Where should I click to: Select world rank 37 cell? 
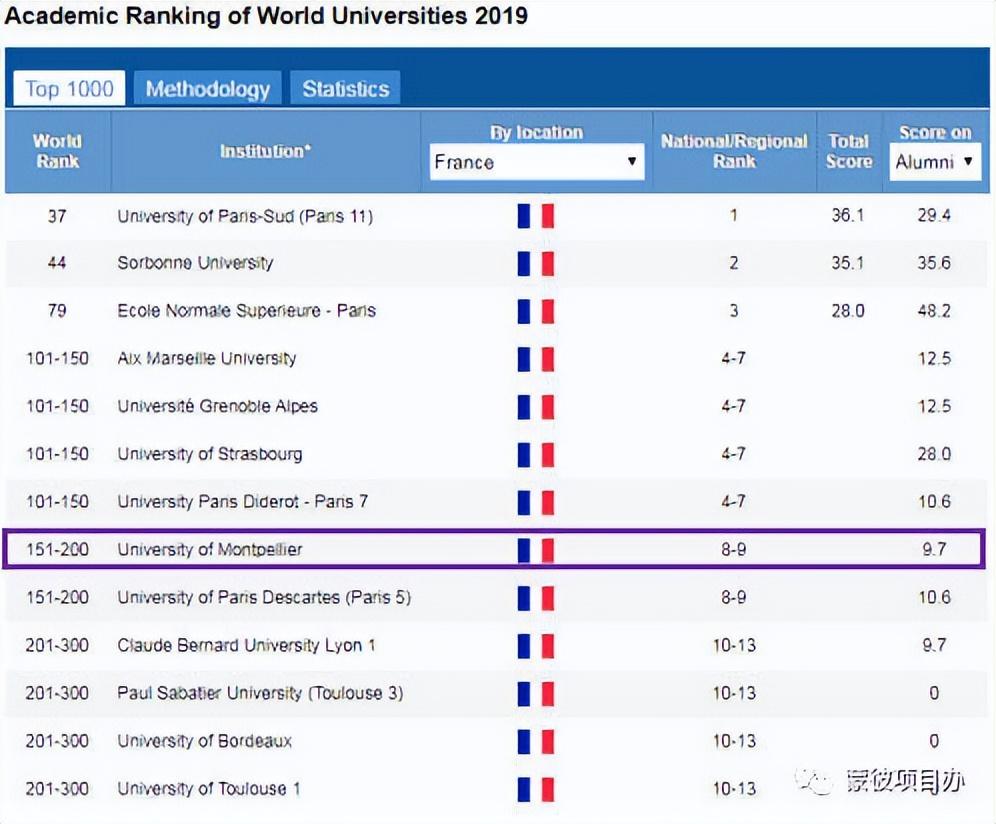point(57,216)
